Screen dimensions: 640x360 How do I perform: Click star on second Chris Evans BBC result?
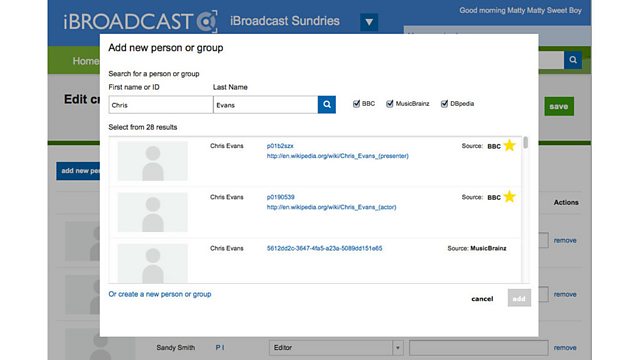[x=509, y=197]
